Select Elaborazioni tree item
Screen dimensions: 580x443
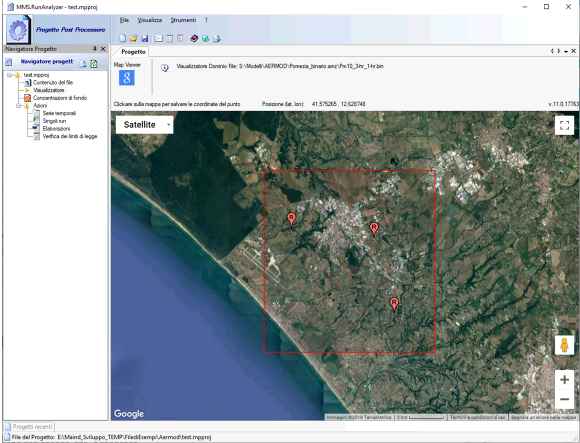click(56, 129)
